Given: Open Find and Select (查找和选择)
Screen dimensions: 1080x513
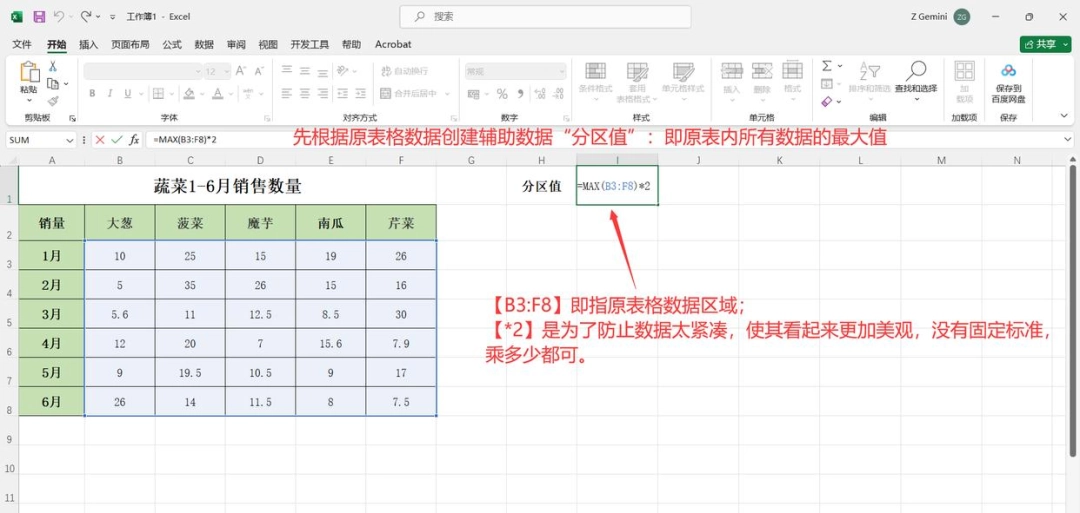Looking at the screenshot, I should 916,81.
